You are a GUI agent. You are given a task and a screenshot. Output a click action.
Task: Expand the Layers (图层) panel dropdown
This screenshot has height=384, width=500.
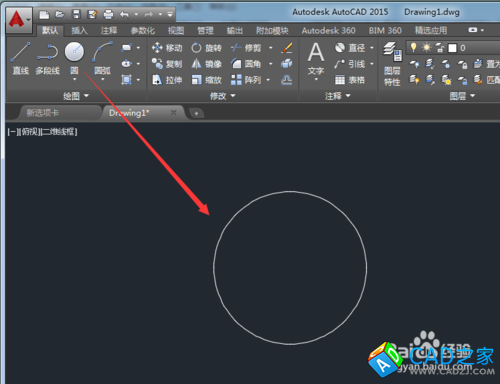coord(462,96)
